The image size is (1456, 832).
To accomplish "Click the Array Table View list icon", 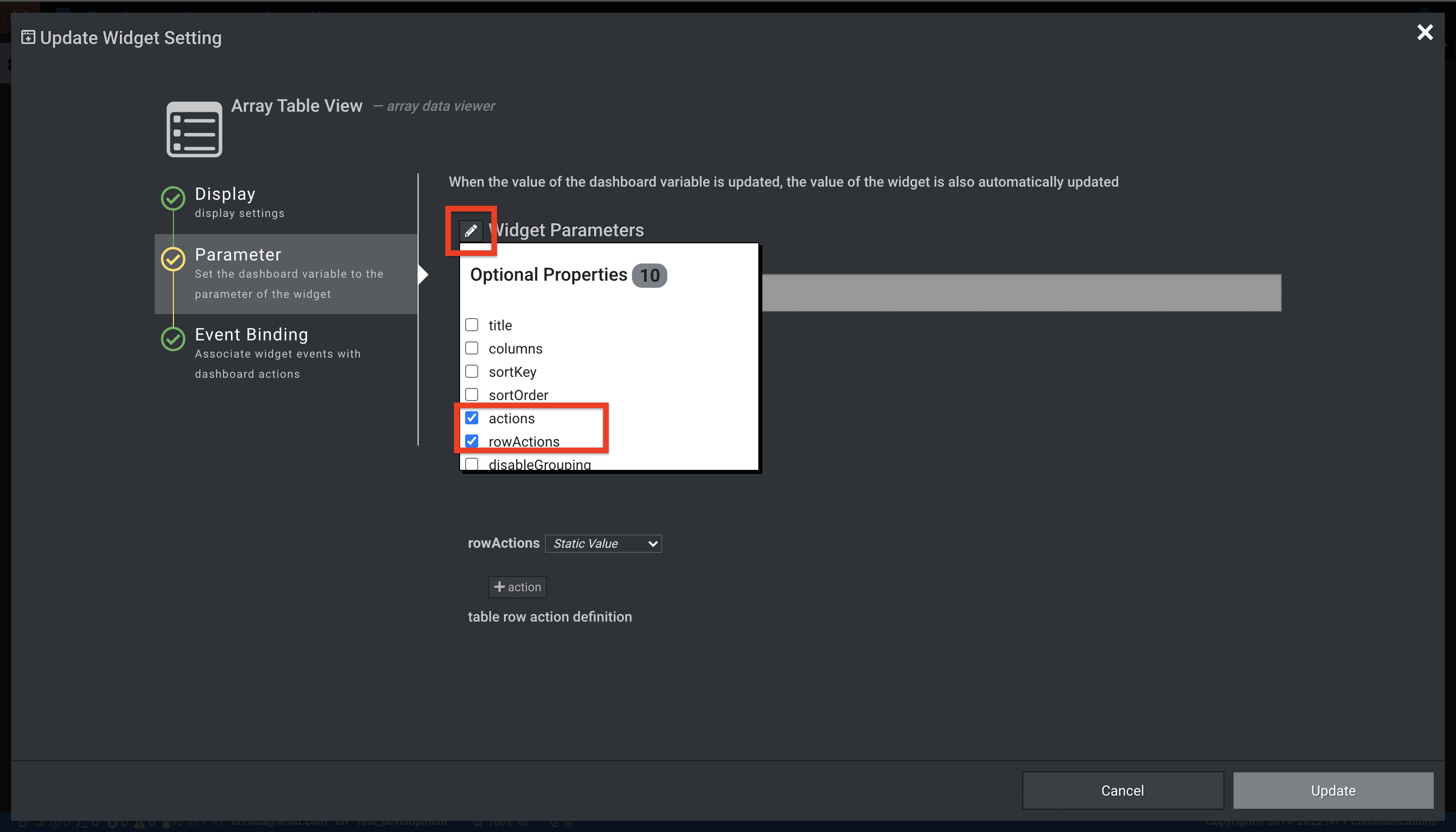I will [194, 129].
